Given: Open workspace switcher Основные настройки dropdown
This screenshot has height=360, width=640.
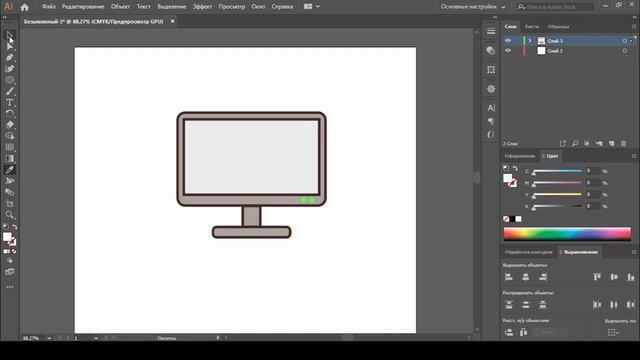Looking at the screenshot, I should point(473,7).
